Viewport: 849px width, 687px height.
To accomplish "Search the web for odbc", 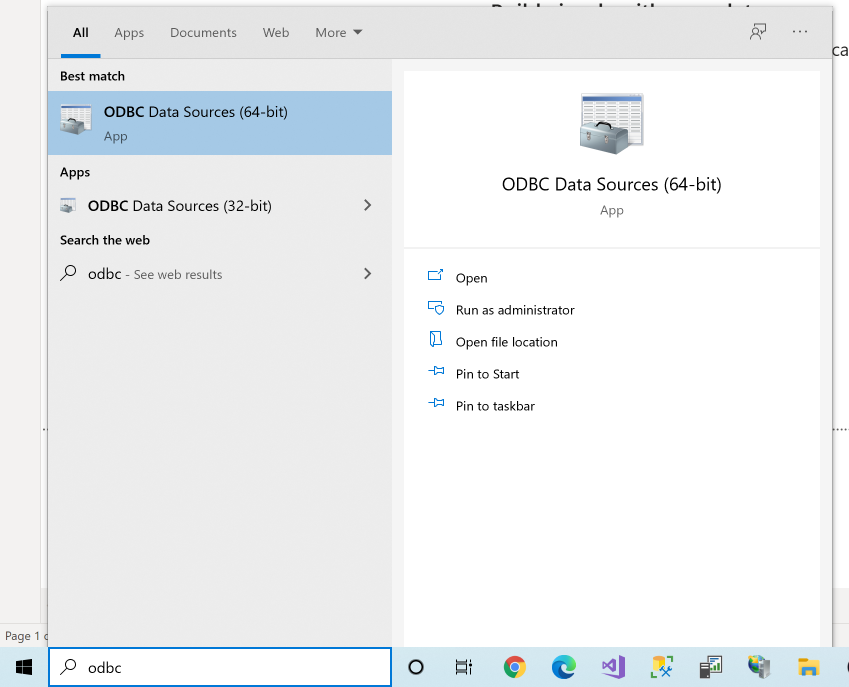I will (219, 274).
